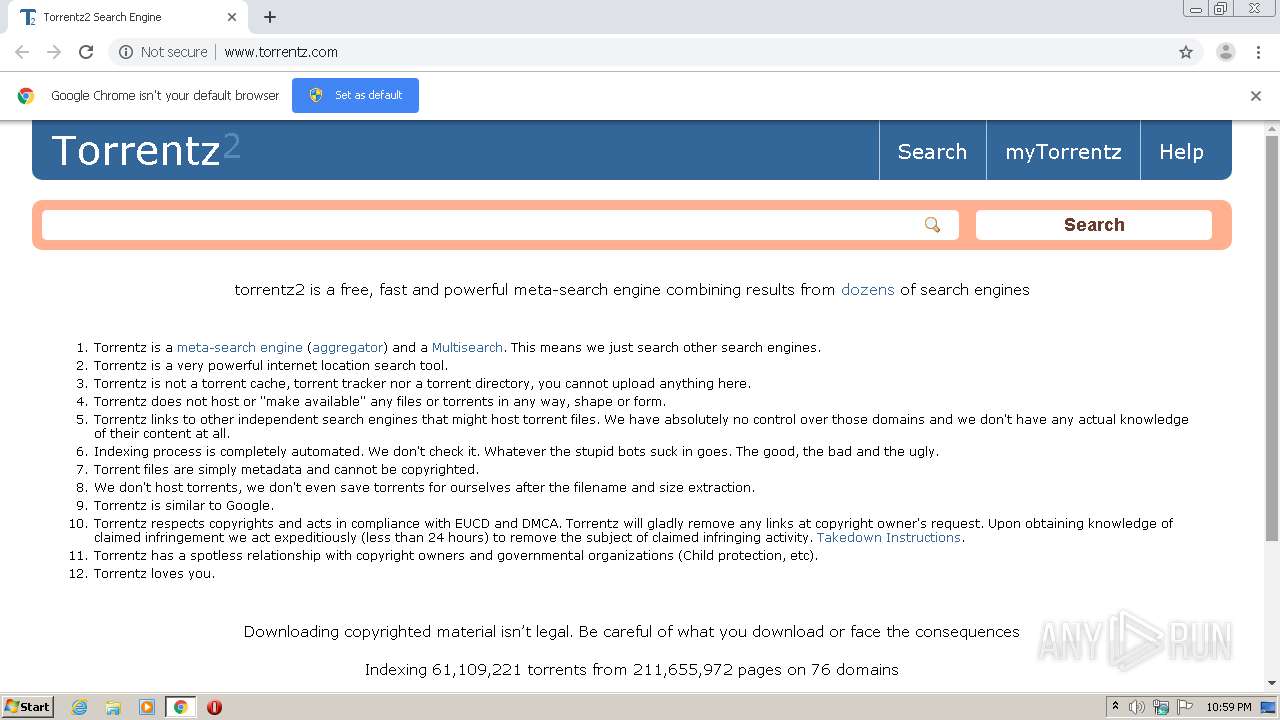This screenshot has height=720, width=1280.
Task: Click text 'Torrentz loves you.'
Action: (x=154, y=574)
